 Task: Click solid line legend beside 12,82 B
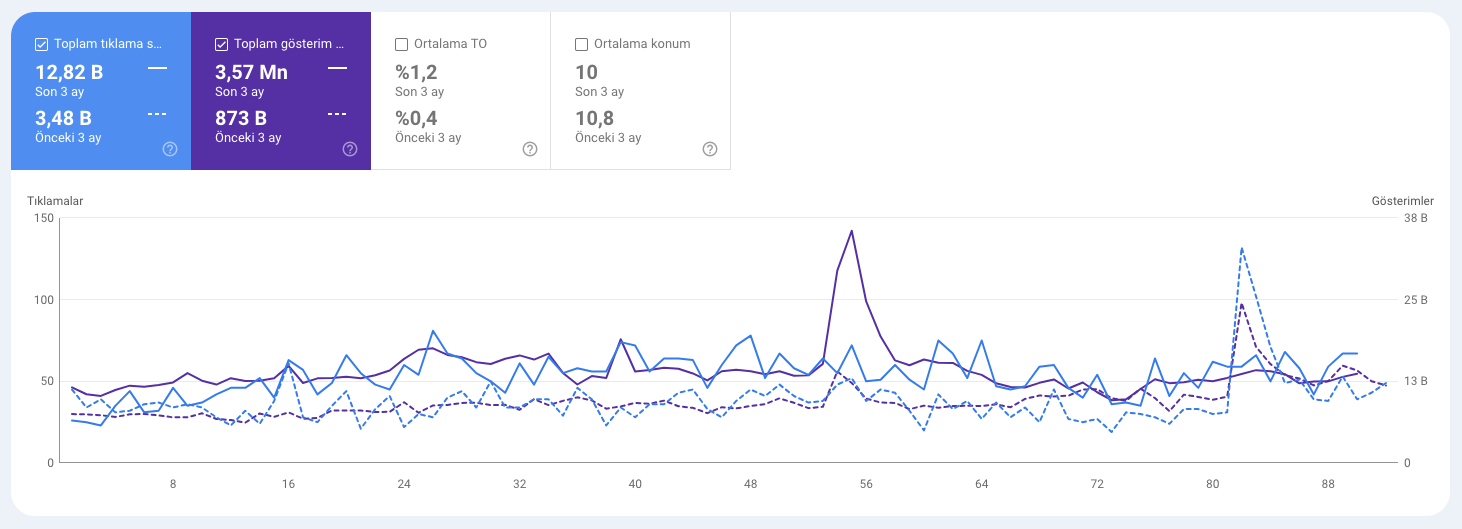[157, 68]
